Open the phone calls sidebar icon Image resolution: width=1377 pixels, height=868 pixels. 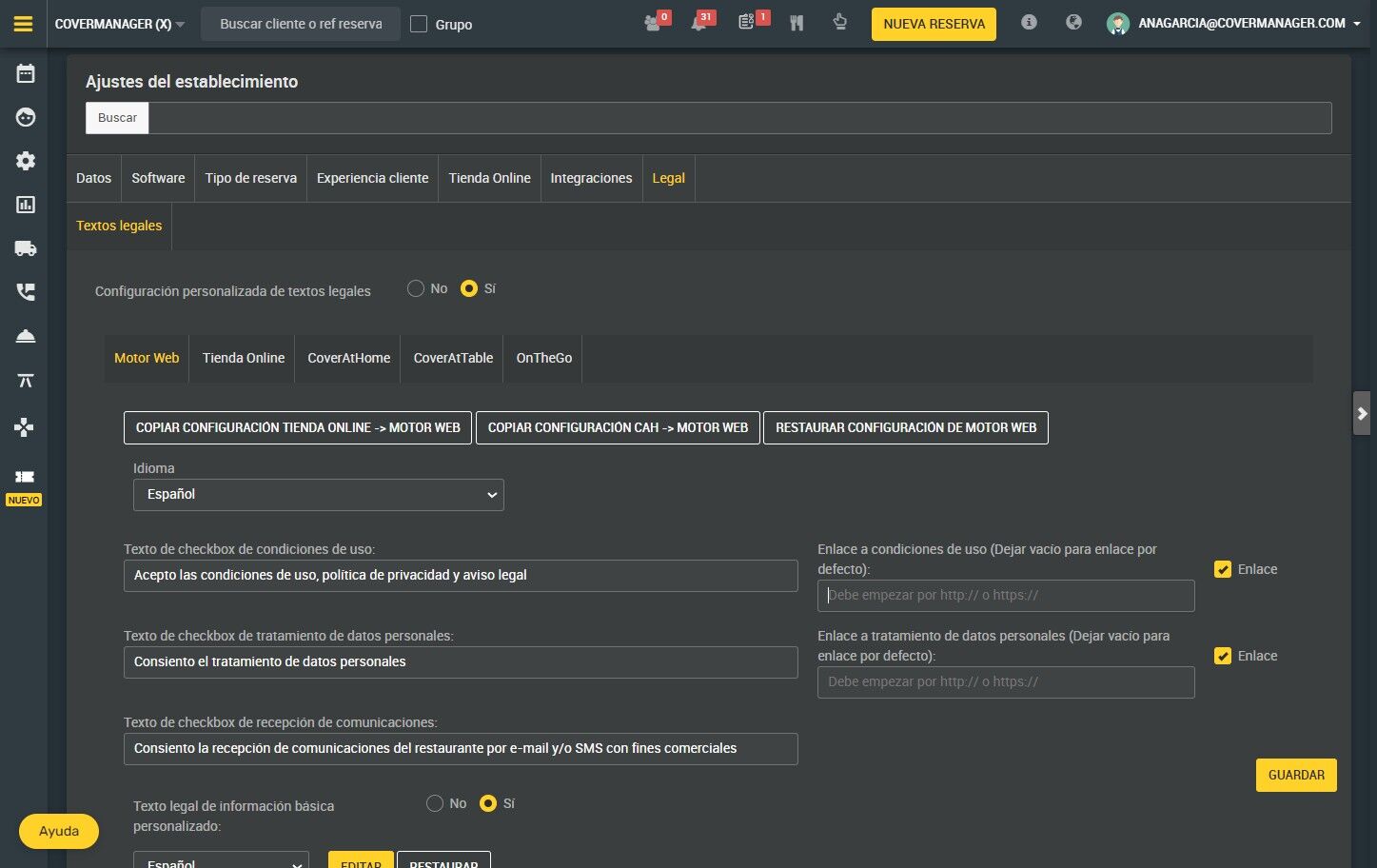(x=26, y=292)
